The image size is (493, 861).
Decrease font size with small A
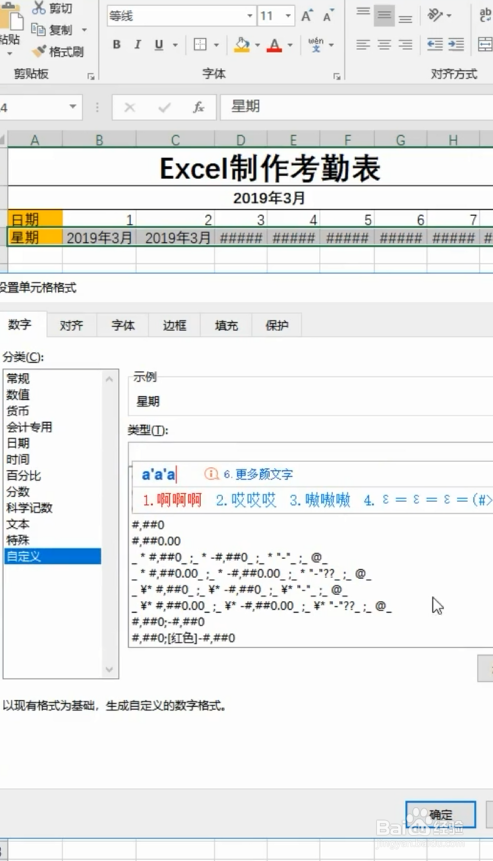tap(328, 16)
